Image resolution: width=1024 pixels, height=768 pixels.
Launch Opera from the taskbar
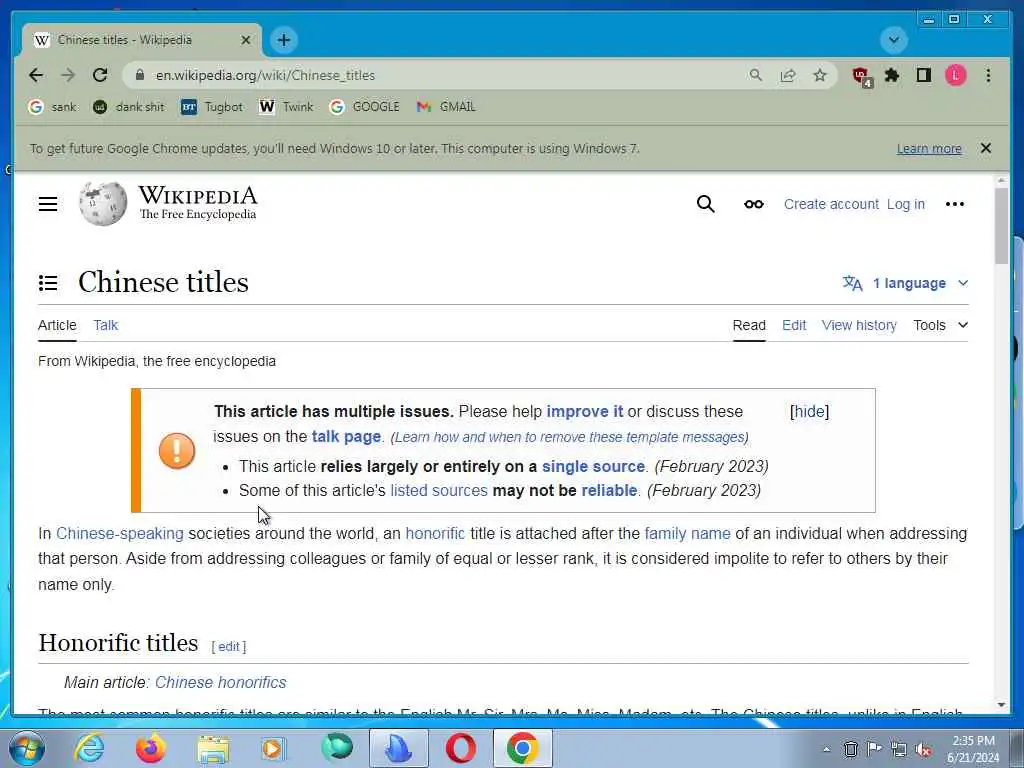pos(460,748)
